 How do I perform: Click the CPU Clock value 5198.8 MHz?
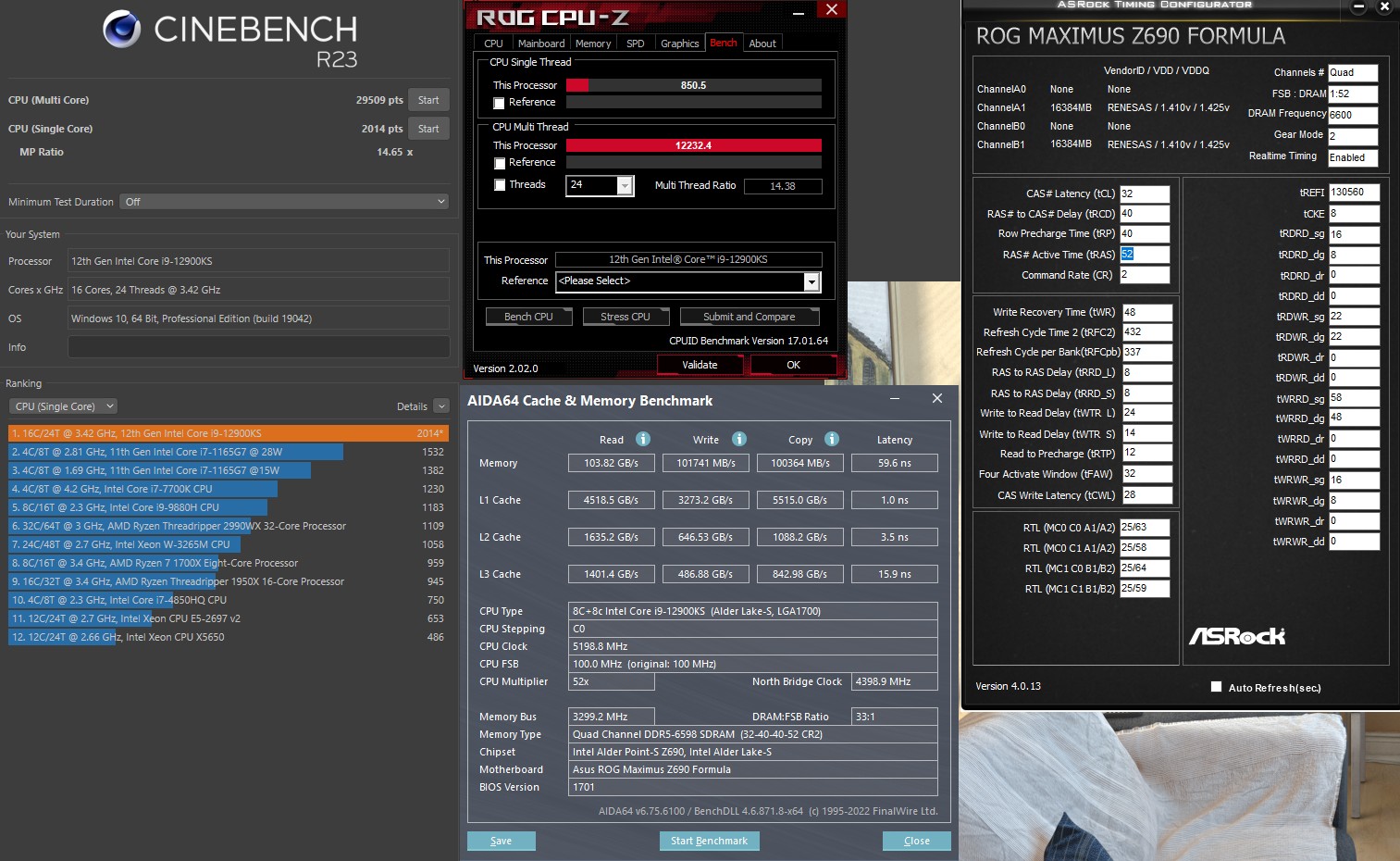point(753,646)
